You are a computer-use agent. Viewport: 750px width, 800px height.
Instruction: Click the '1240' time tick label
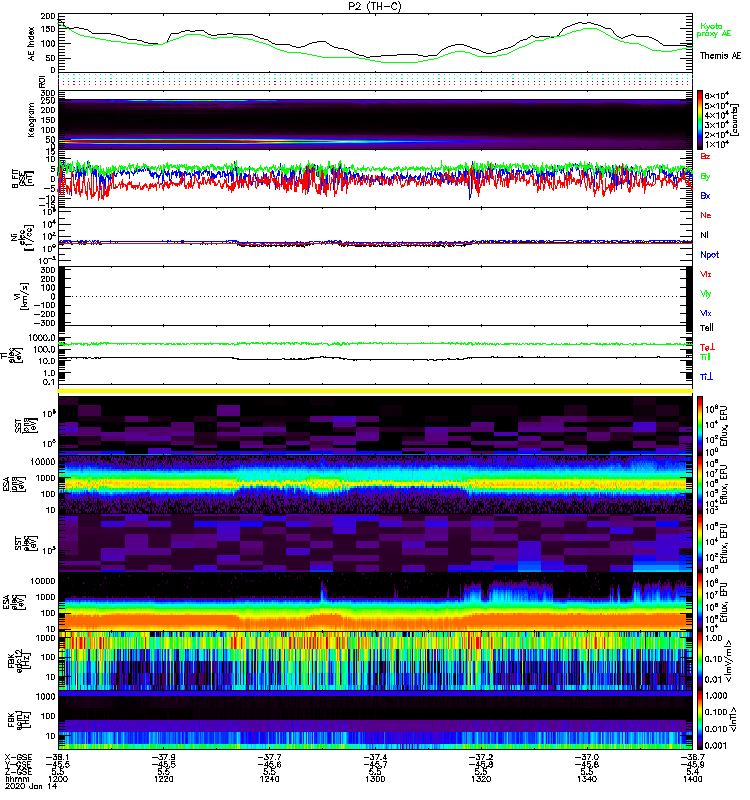(269, 779)
